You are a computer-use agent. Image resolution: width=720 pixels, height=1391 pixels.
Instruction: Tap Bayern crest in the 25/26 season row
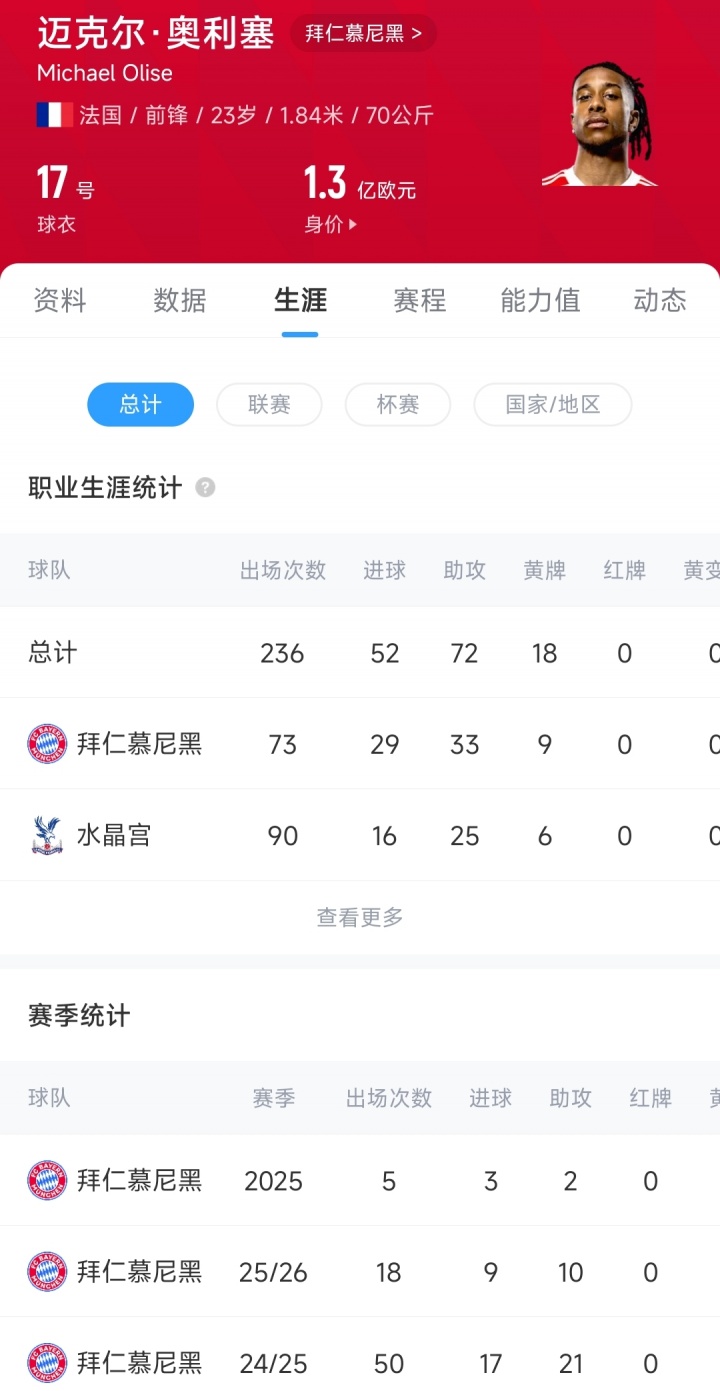point(47,1272)
